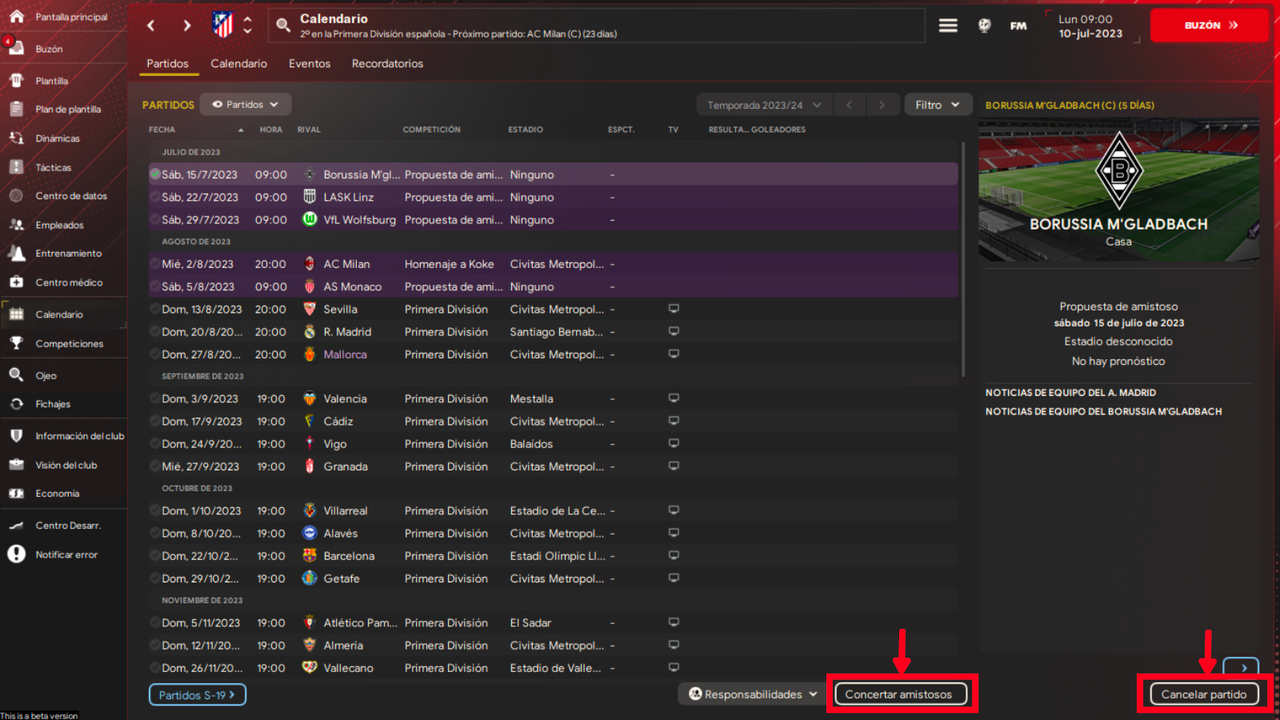Screen dimensions: 1280x720
Task: Go to previous season arrow
Action: [849, 105]
